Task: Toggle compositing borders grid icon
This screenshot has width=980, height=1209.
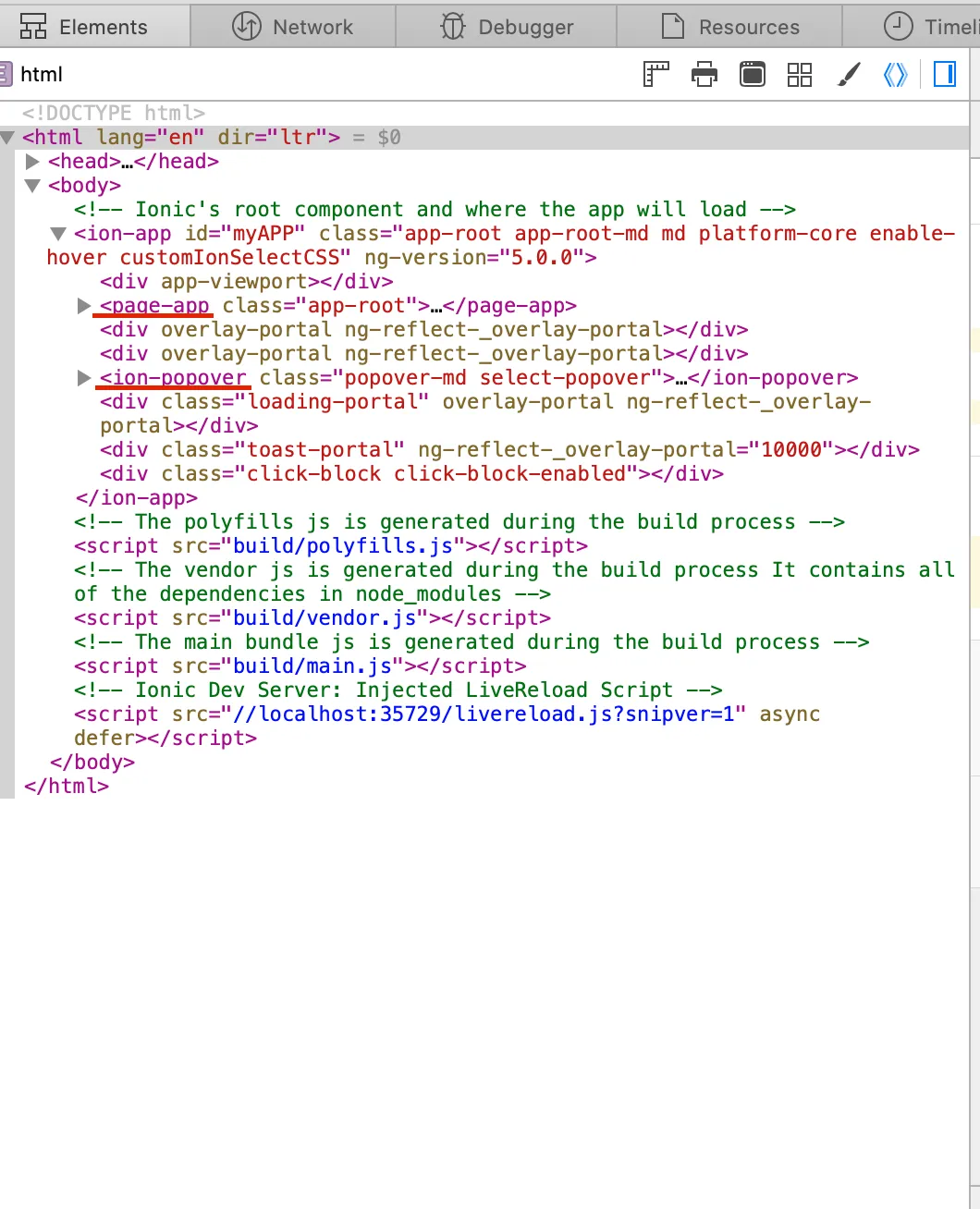Action: tap(800, 74)
